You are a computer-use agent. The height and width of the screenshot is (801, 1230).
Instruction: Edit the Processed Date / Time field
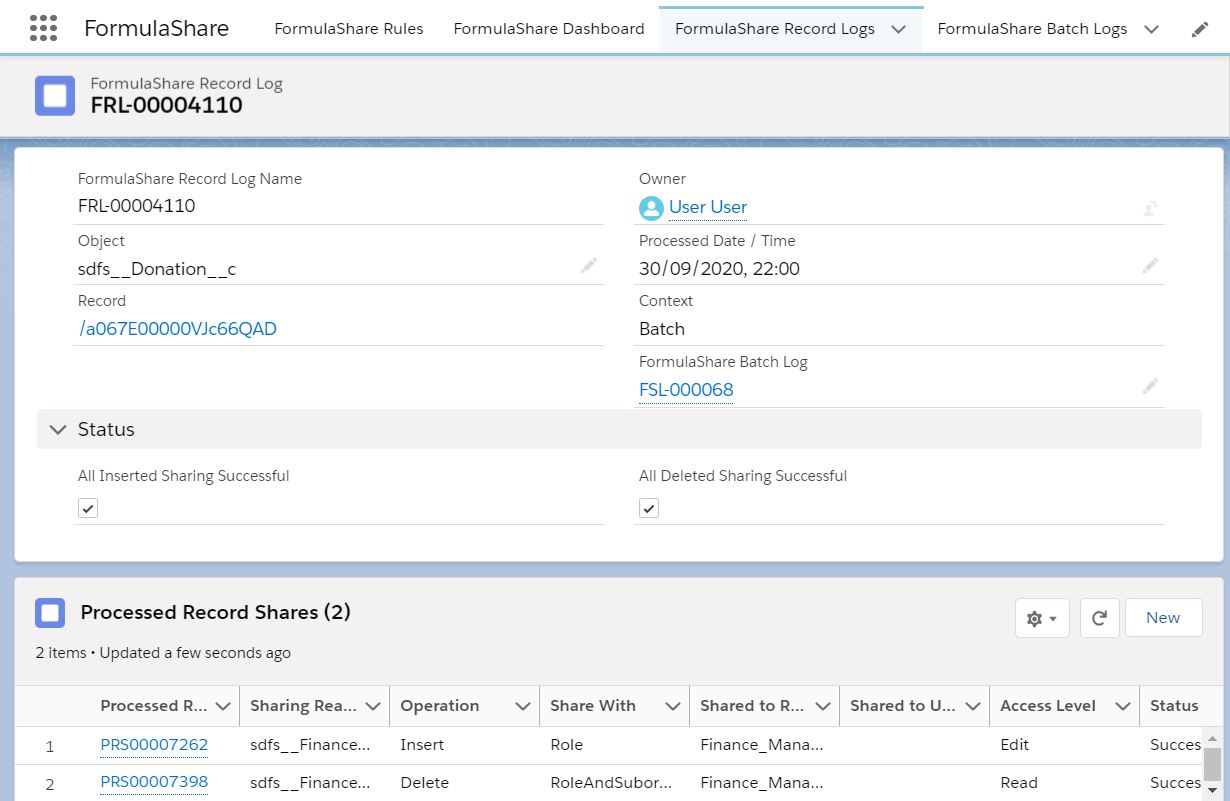(x=1150, y=266)
